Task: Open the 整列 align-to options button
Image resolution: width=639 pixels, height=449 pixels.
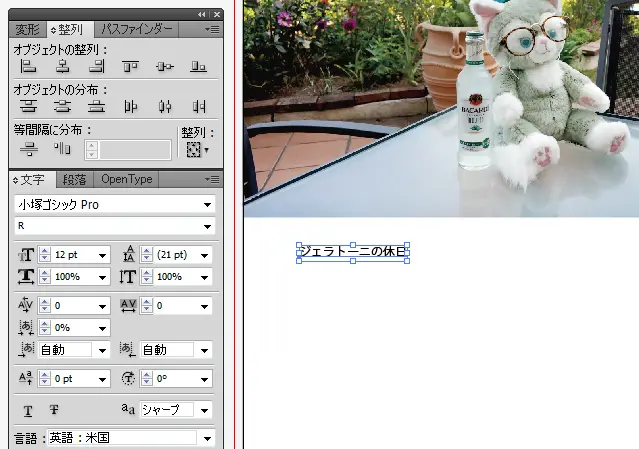Action: coord(195,149)
